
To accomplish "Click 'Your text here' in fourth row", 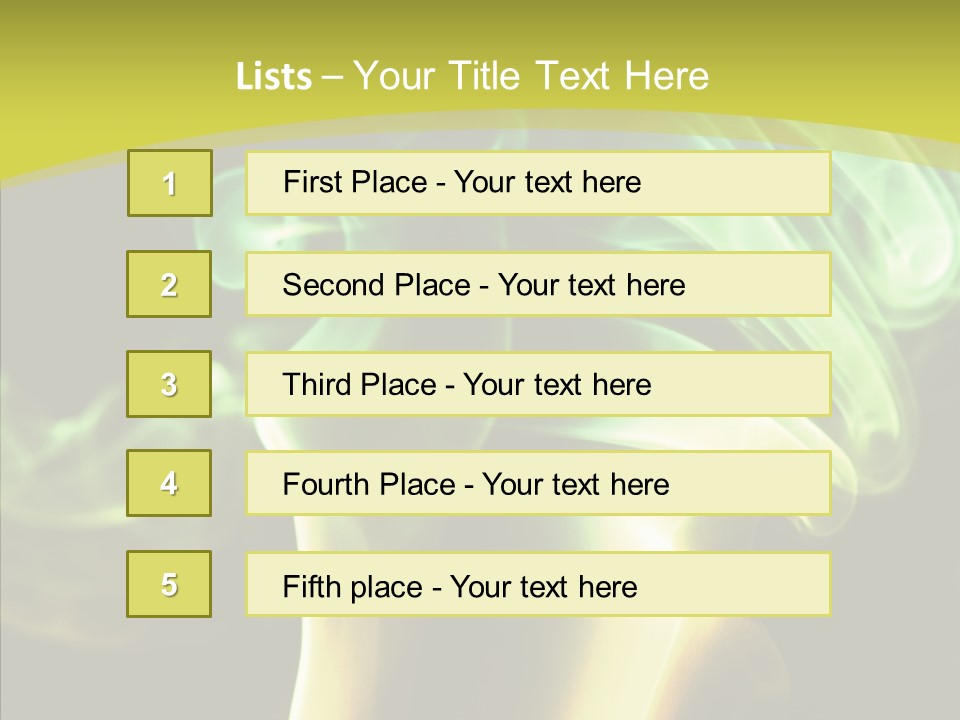I will pyautogui.click(x=575, y=485).
